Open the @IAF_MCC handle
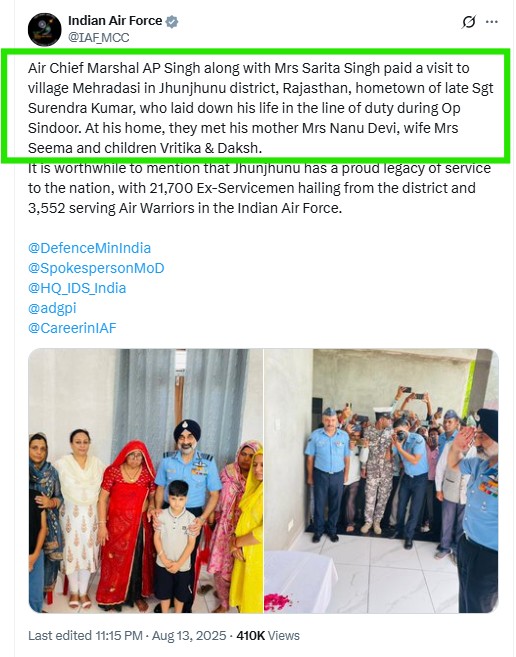The width and height of the screenshot is (516, 657). (x=99, y=38)
